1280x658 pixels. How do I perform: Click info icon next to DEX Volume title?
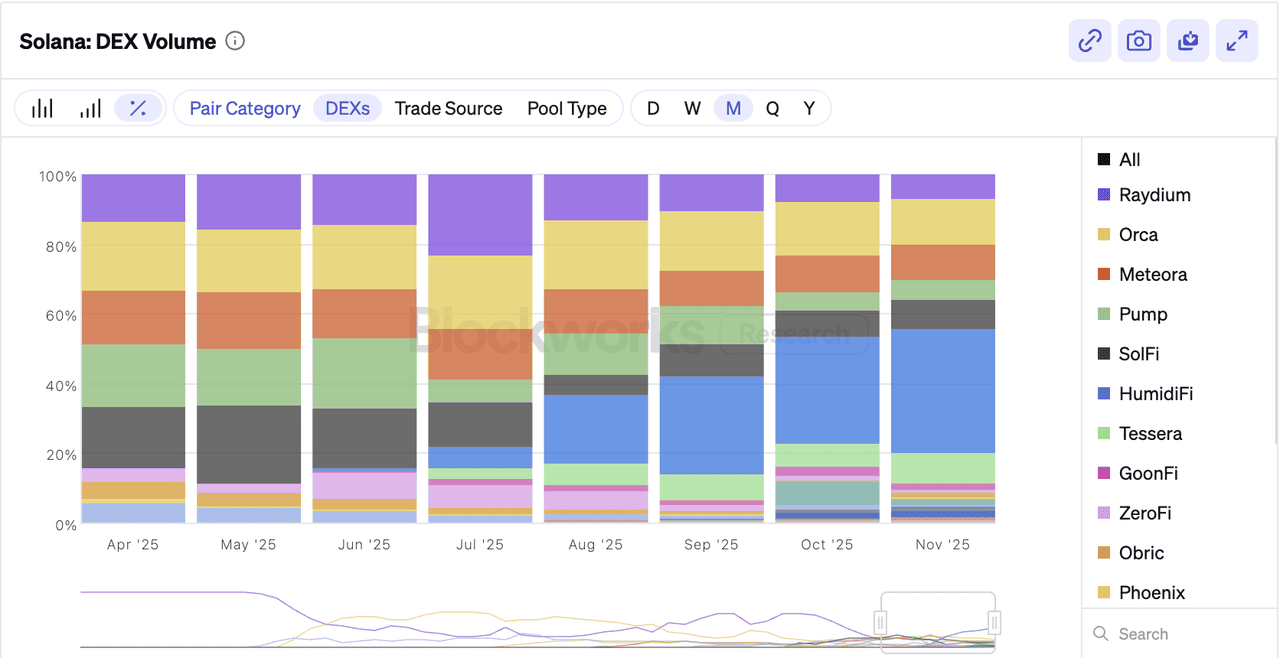tap(235, 41)
